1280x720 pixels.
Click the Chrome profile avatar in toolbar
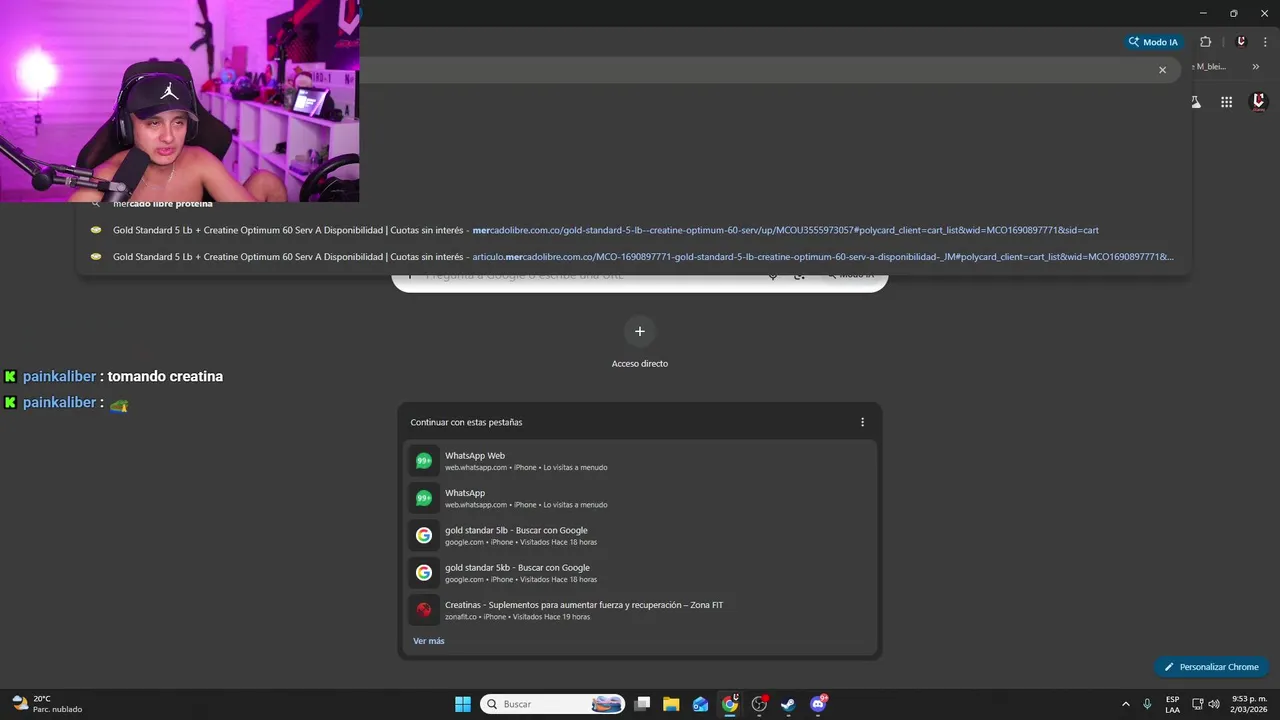(x=1241, y=42)
